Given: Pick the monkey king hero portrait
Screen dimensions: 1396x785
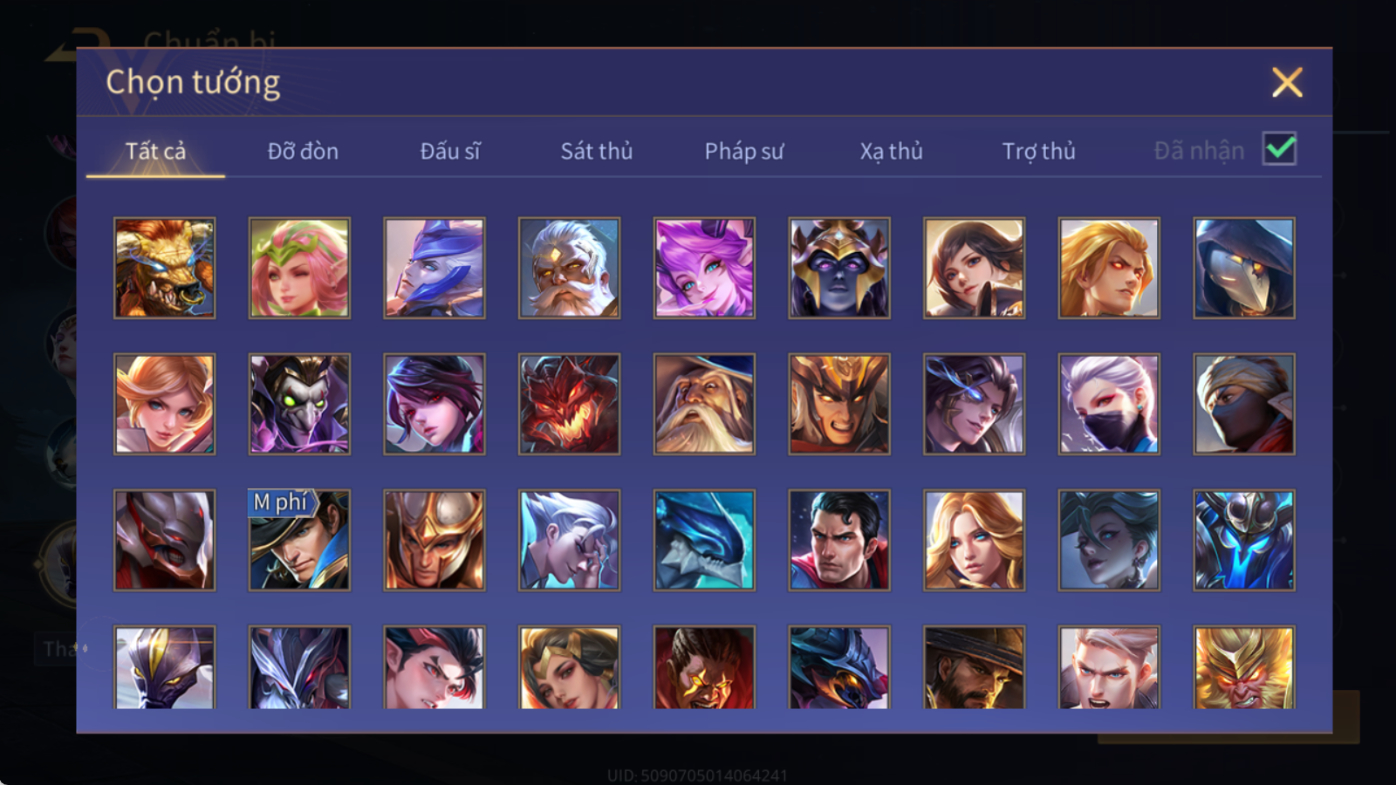Looking at the screenshot, I should (x=1244, y=668).
